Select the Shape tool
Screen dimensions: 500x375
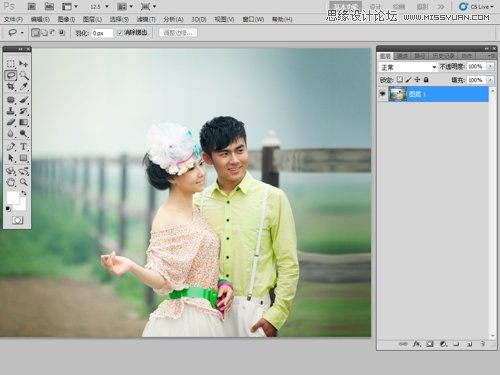coord(23,158)
